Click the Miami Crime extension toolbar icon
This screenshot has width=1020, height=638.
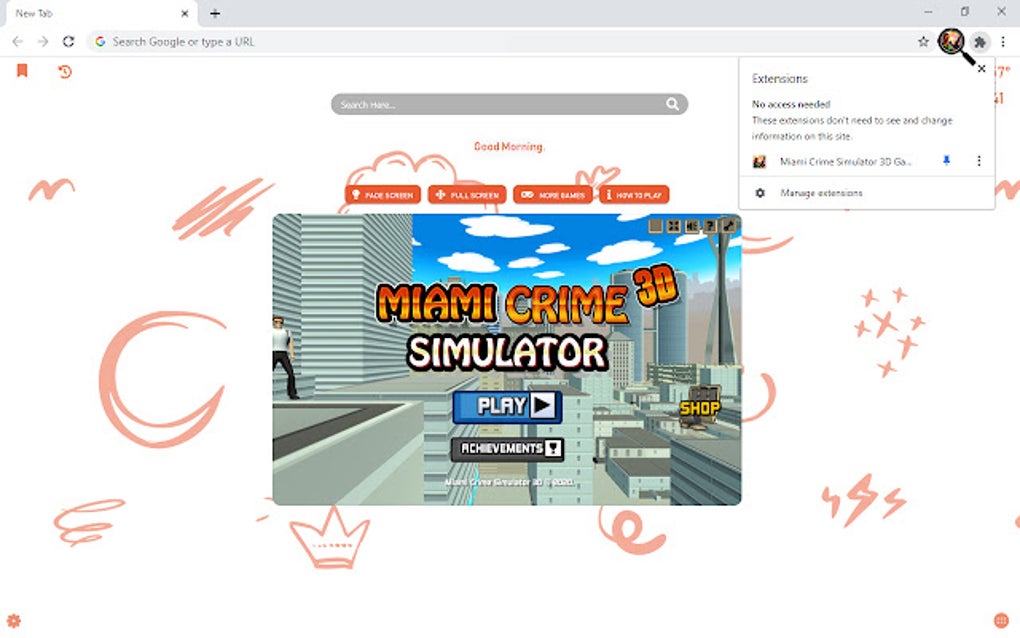pos(950,42)
